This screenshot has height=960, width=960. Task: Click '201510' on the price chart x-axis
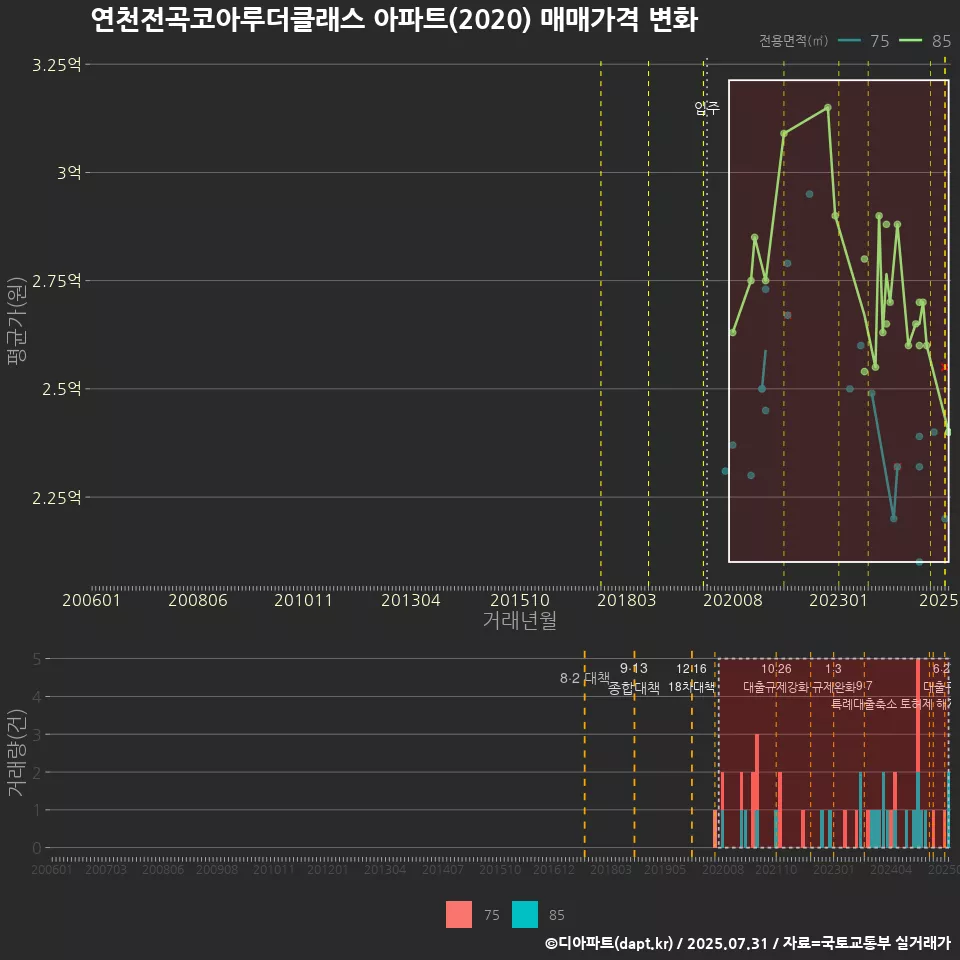click(x=520, y=600)
